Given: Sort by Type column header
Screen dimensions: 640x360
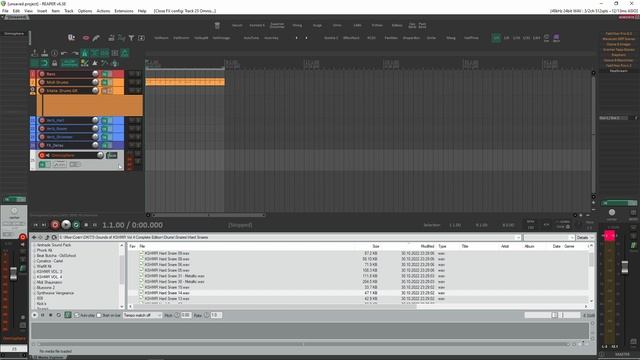Looking at the screenshot, I should tap(442, 246).
